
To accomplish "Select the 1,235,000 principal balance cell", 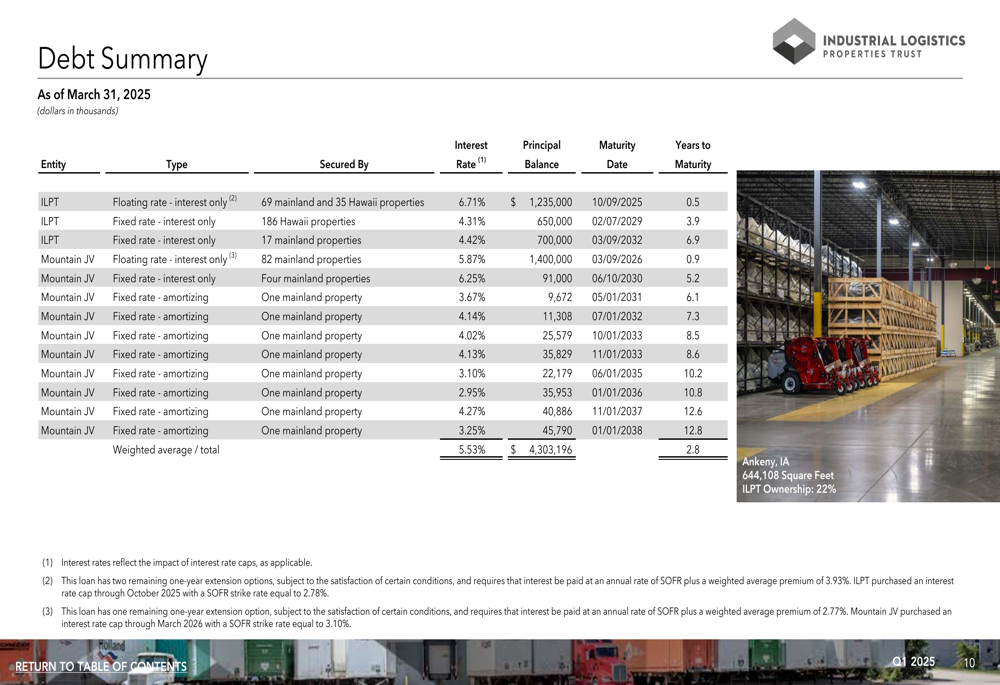I will (x=550, y=202).
